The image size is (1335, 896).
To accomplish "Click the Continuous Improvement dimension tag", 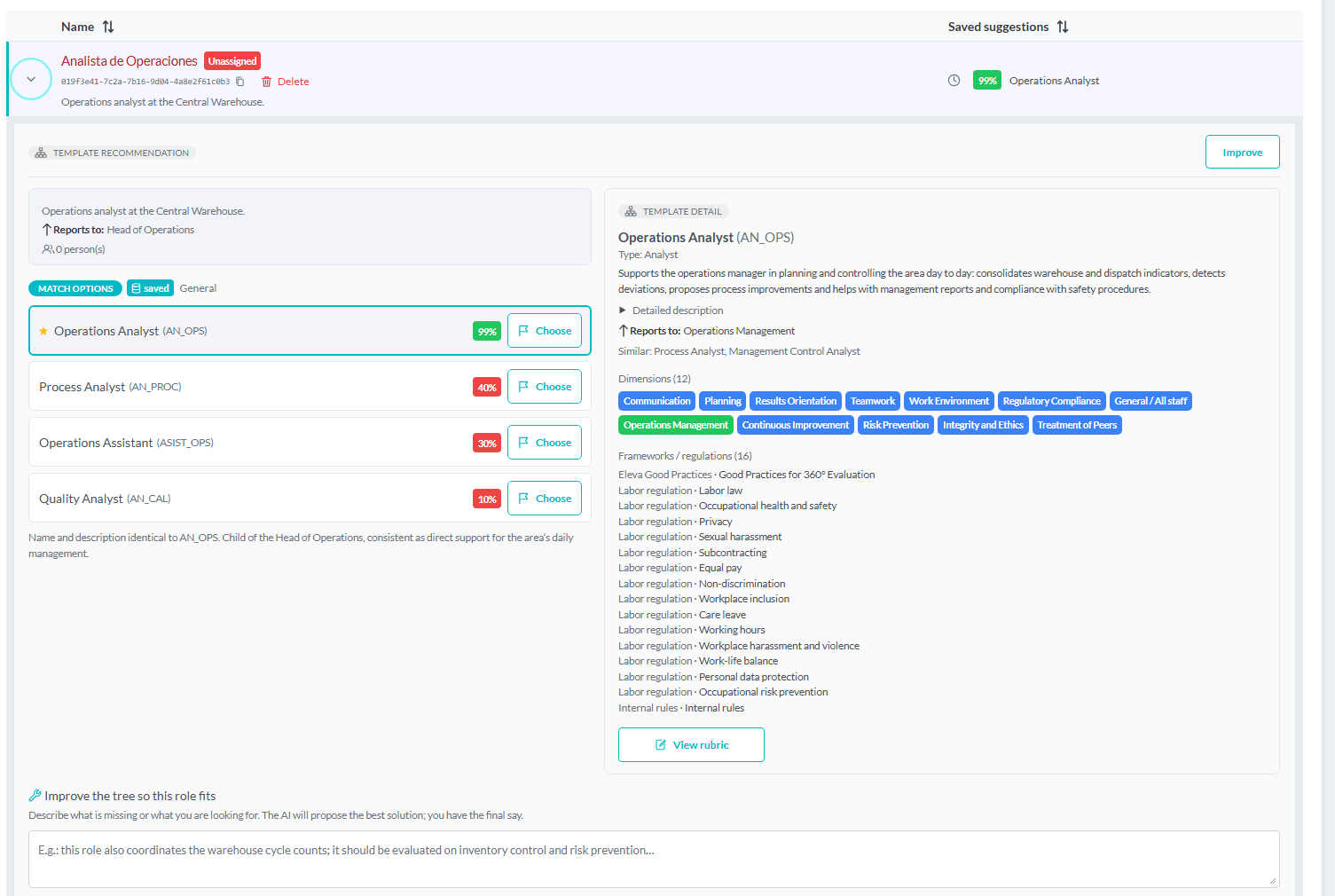I will point(795,425).
